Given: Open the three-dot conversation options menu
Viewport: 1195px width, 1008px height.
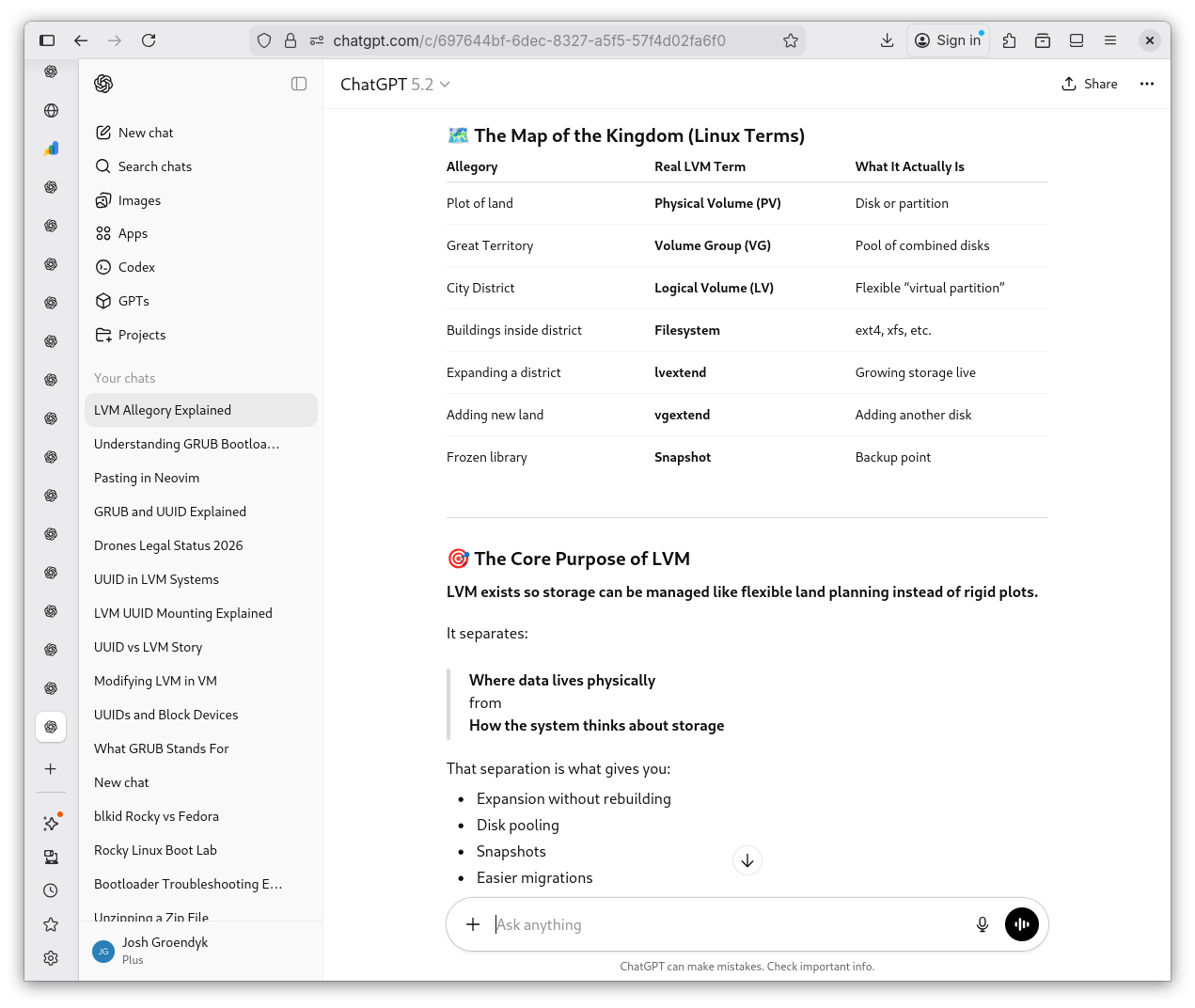Looking at the screenshot, I should (1146, 84).
